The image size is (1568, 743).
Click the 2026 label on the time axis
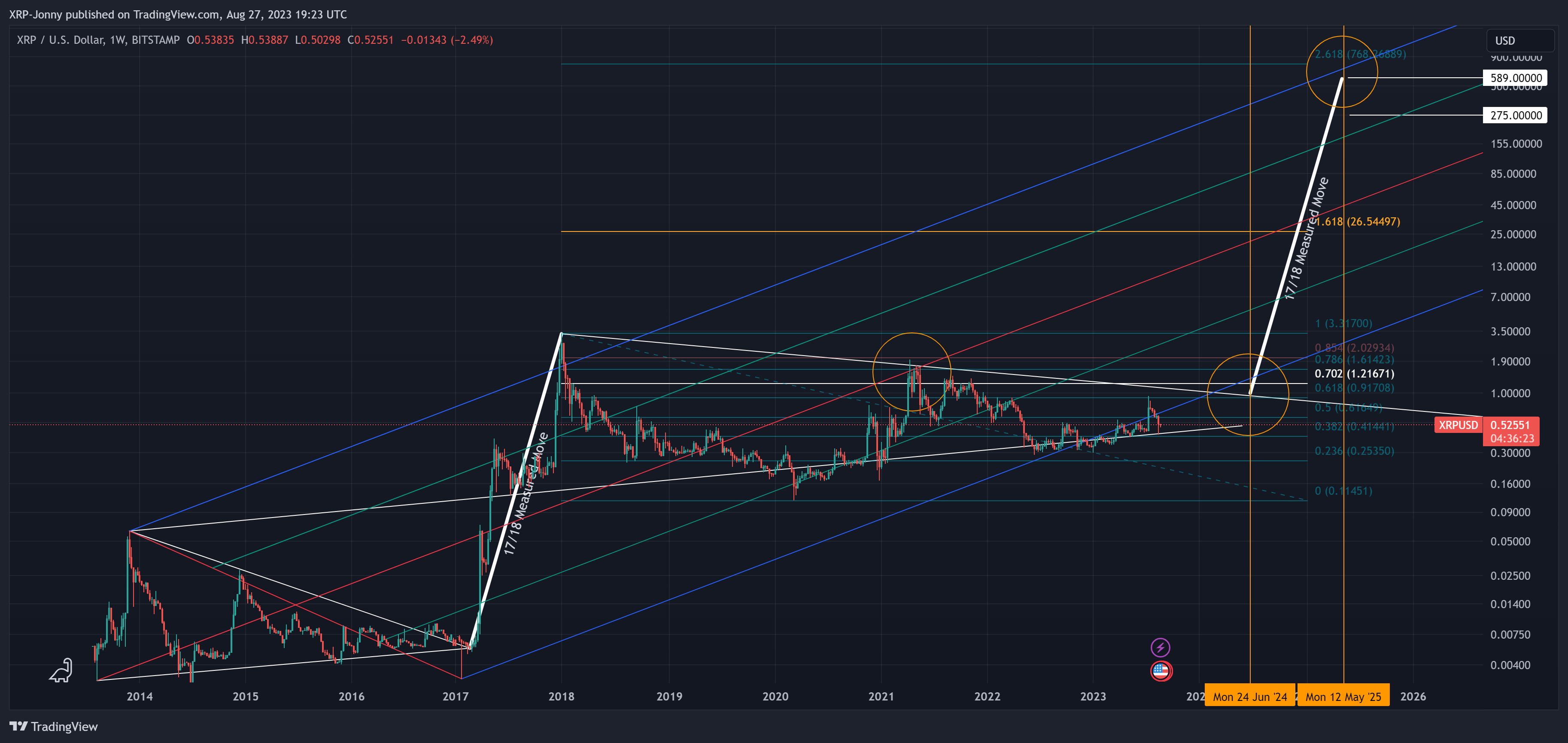[1413, 696]
